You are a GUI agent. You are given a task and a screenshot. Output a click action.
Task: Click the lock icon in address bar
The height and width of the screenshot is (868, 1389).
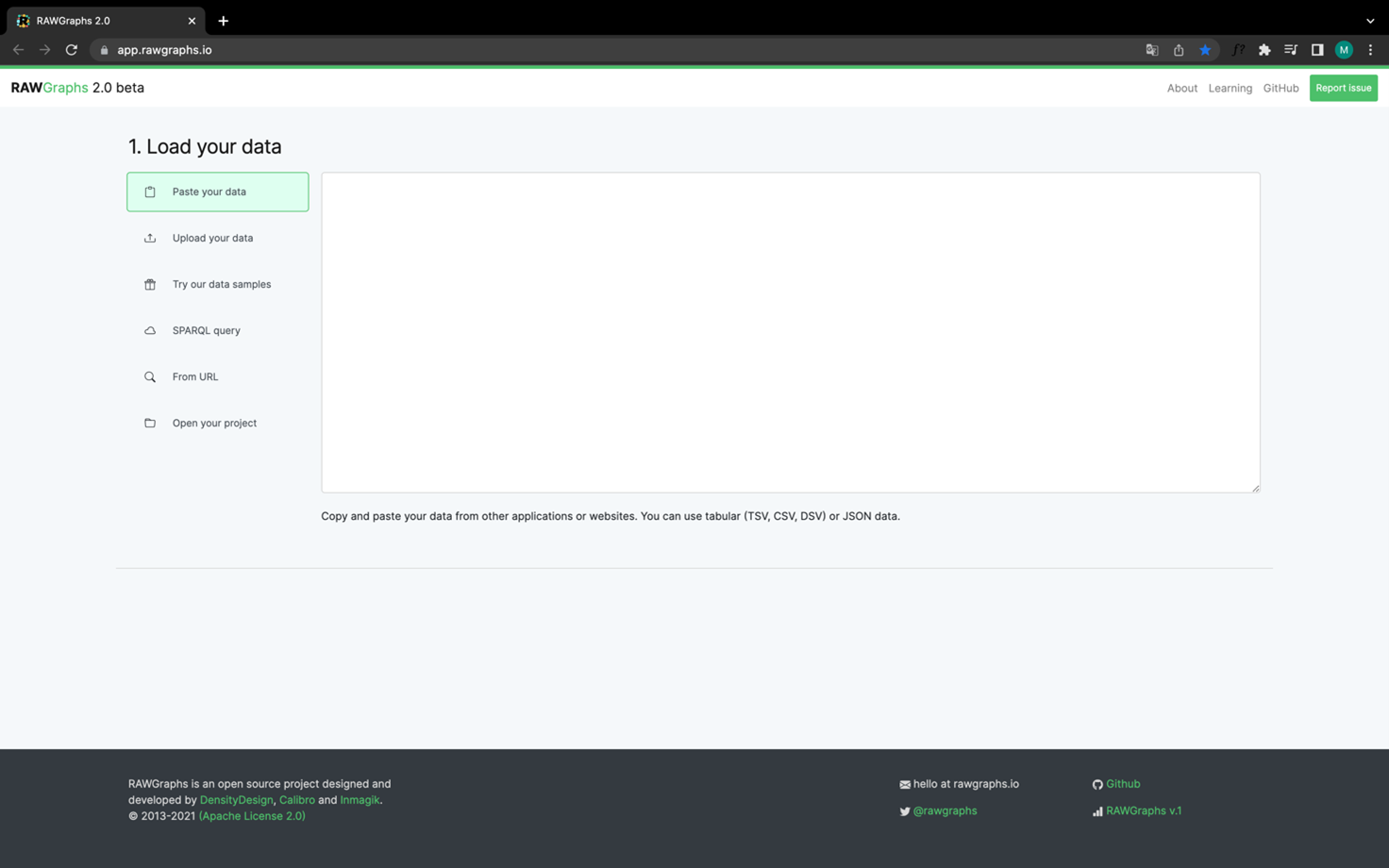pos(104,50)
